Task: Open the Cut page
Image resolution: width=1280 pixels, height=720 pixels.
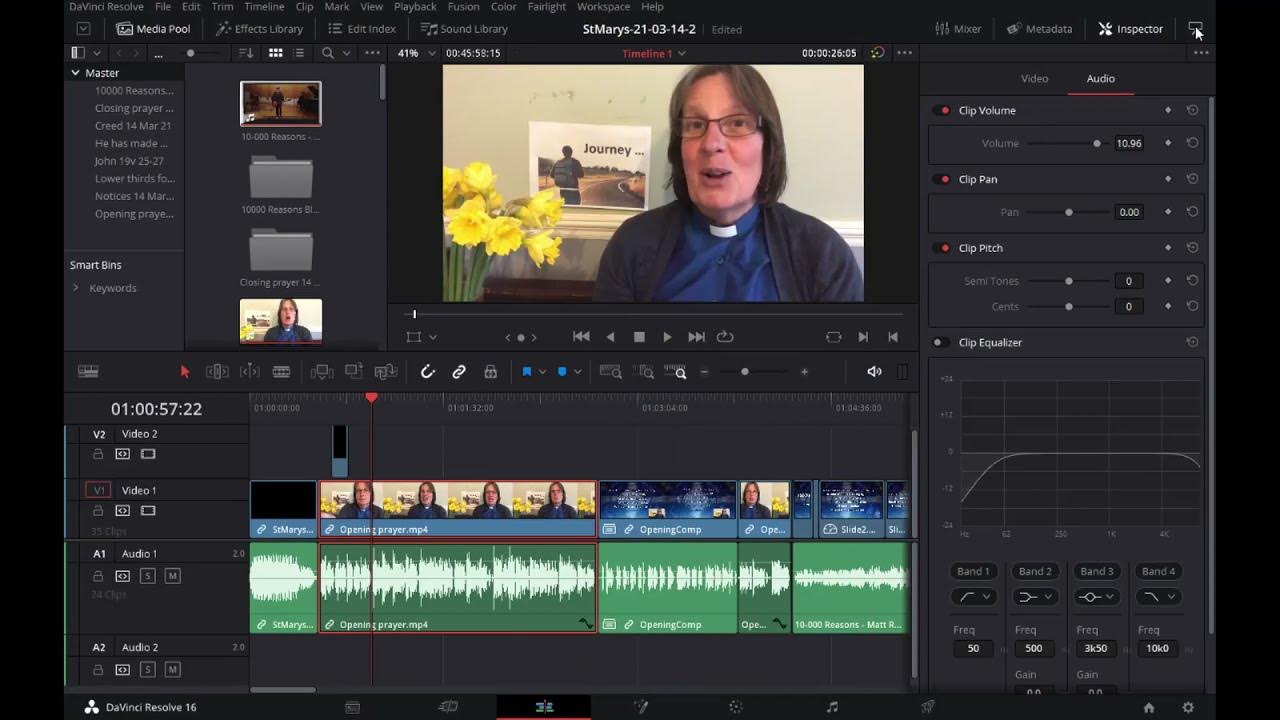Action: [x=448, y=707]
